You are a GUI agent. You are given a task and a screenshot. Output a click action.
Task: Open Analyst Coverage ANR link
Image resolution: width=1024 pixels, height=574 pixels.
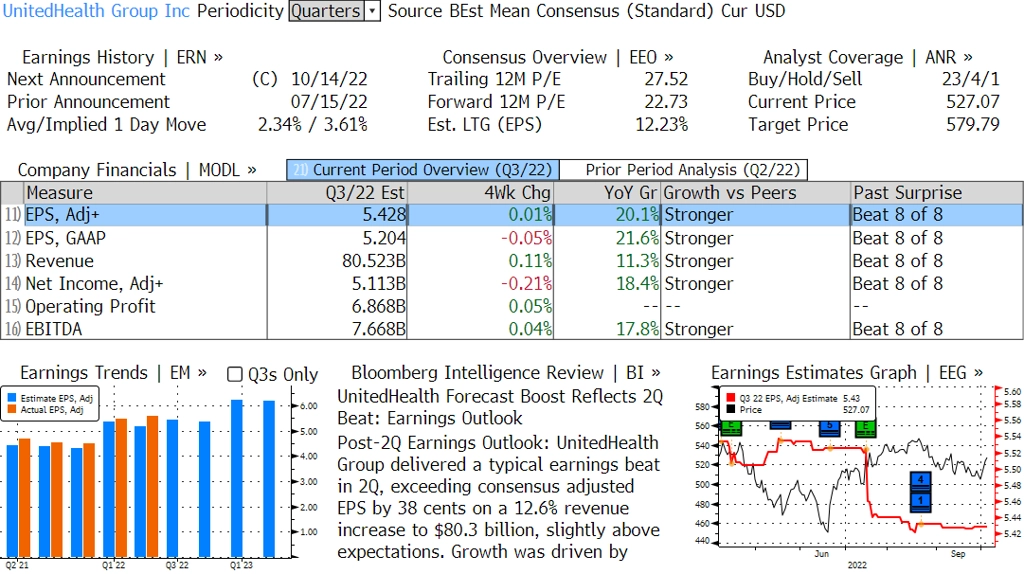pos(867,57)
